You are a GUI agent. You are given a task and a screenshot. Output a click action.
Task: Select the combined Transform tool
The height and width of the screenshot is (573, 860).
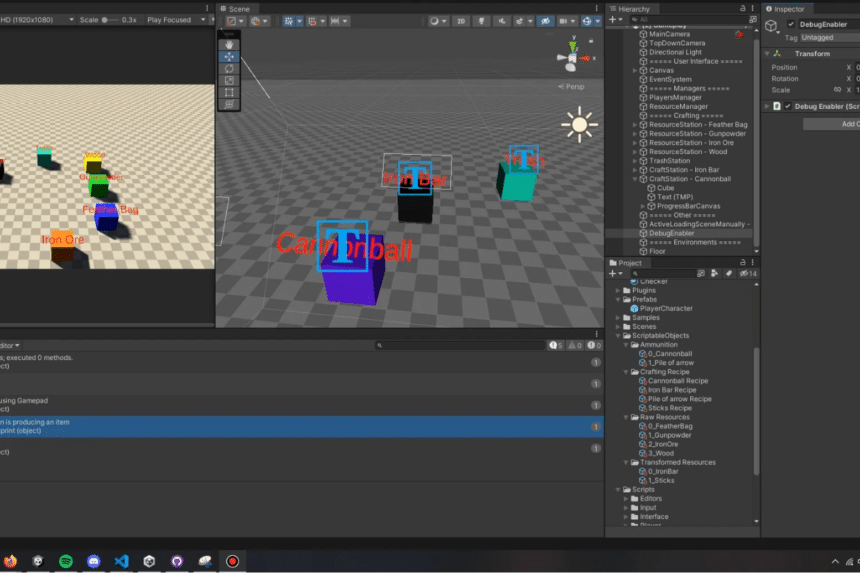click(229, 104)
